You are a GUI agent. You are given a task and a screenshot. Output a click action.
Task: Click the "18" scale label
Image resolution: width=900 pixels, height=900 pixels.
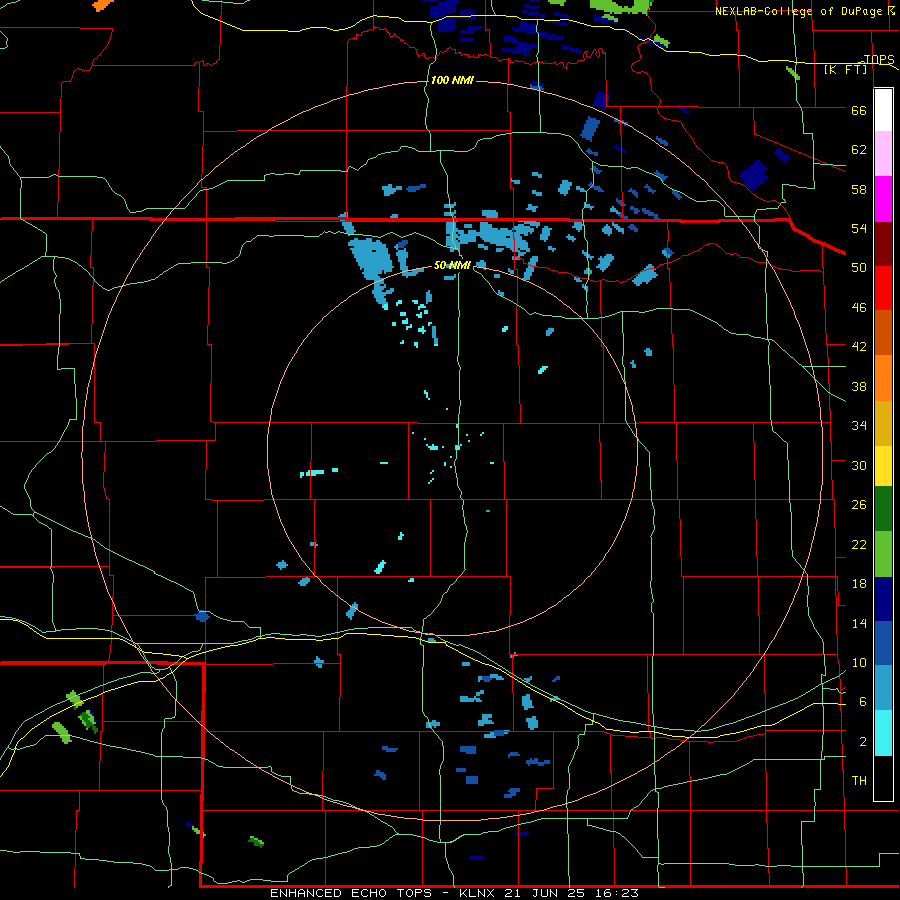[859, 584]
